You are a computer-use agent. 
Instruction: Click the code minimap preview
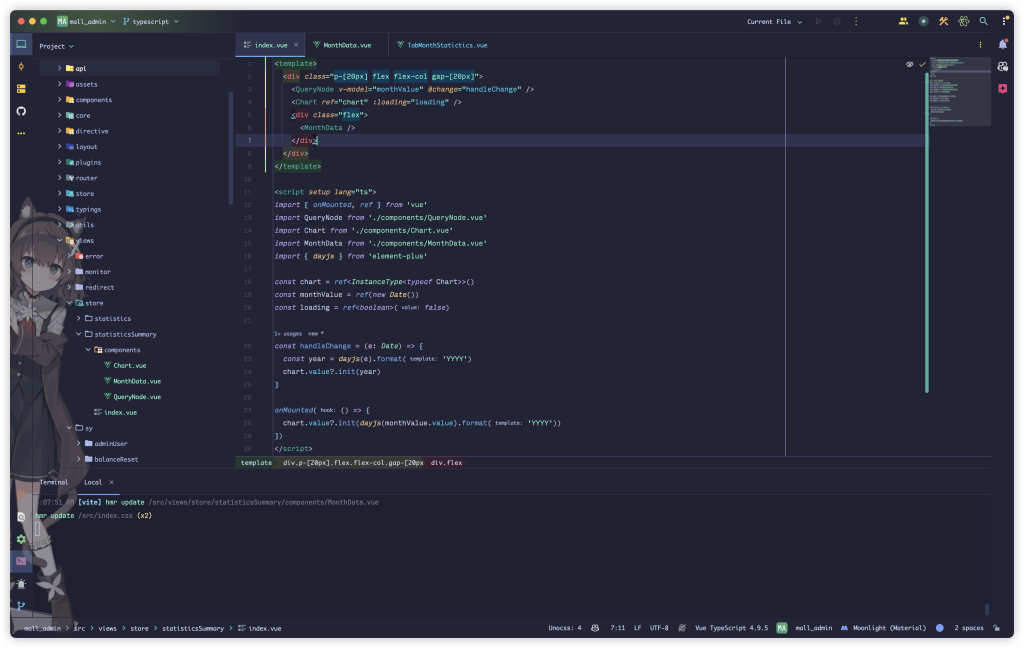point(958,90)
